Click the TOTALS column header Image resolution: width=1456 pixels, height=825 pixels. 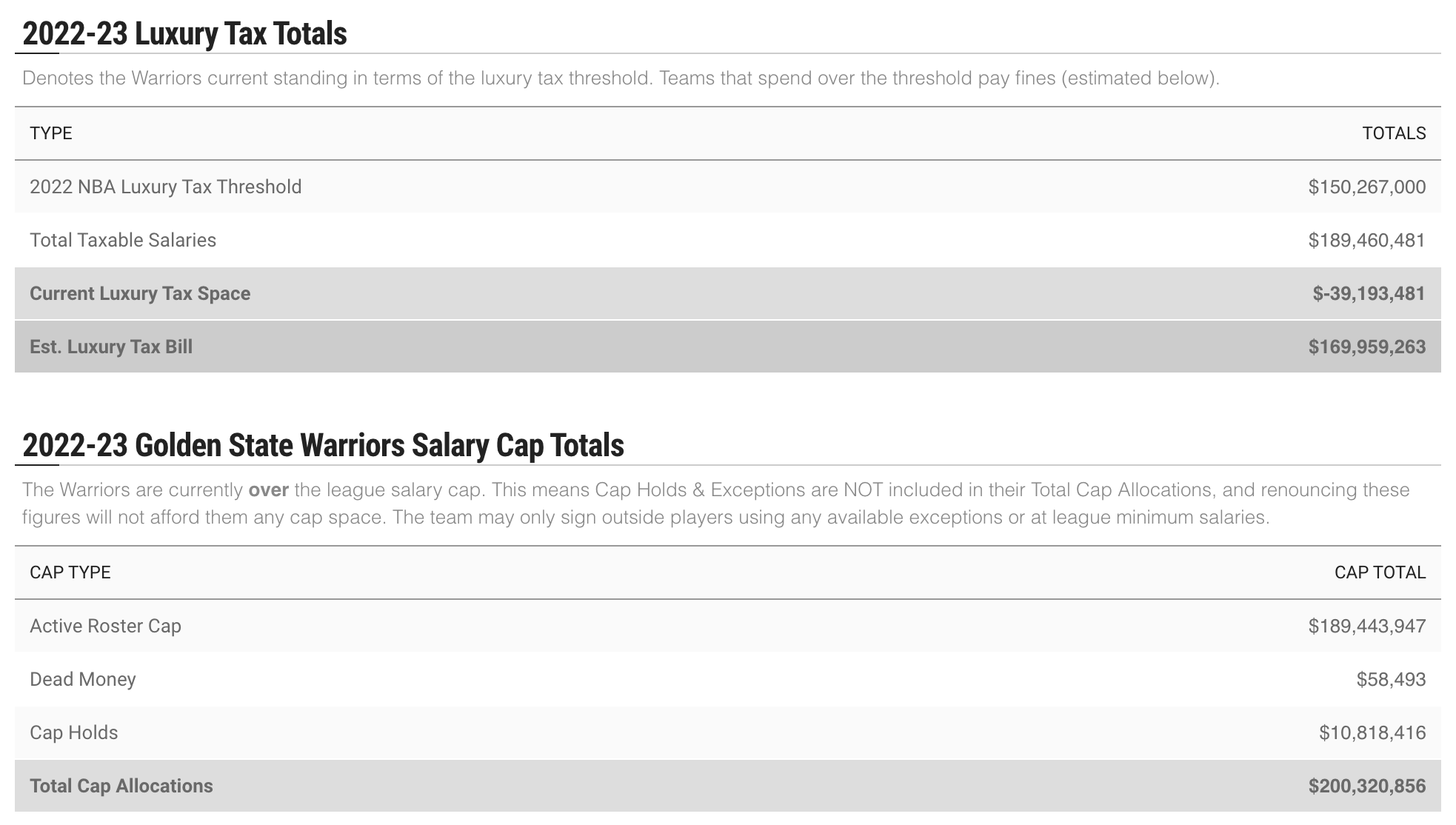pyautogui.click(x=1394, y=133)
